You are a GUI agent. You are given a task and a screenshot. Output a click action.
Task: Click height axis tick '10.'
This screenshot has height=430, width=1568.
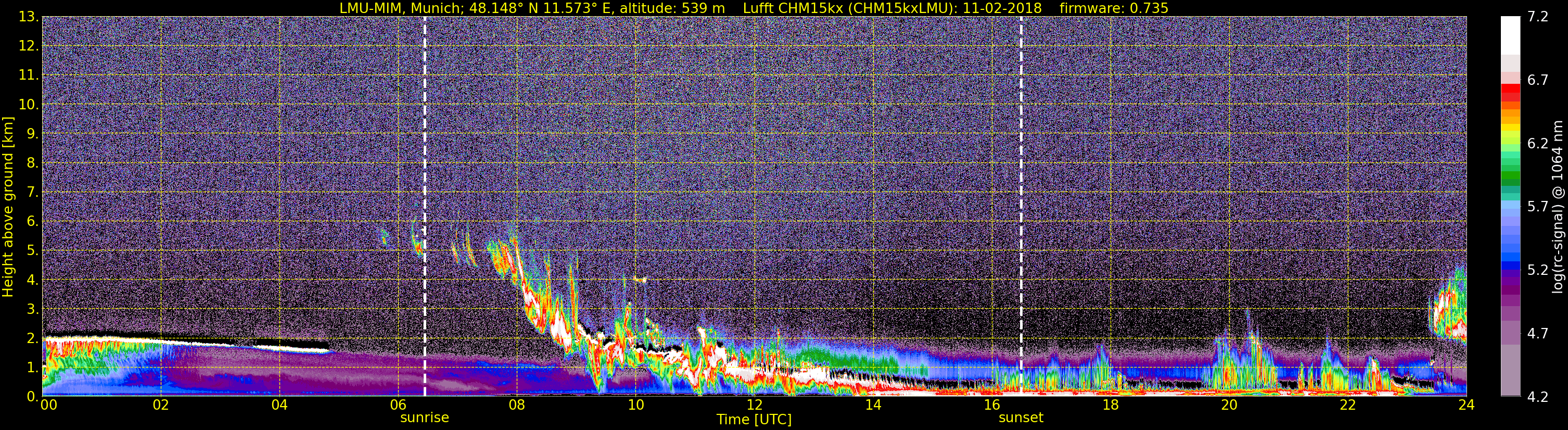pos(29,104)
